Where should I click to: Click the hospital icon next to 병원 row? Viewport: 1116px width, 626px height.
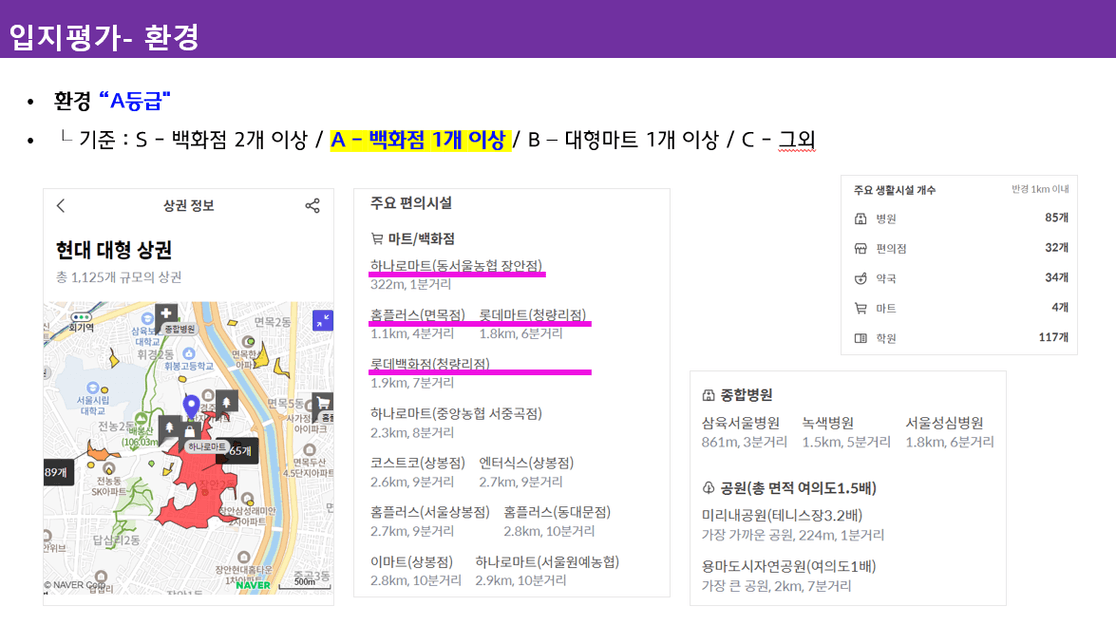[x=860, y=218]
